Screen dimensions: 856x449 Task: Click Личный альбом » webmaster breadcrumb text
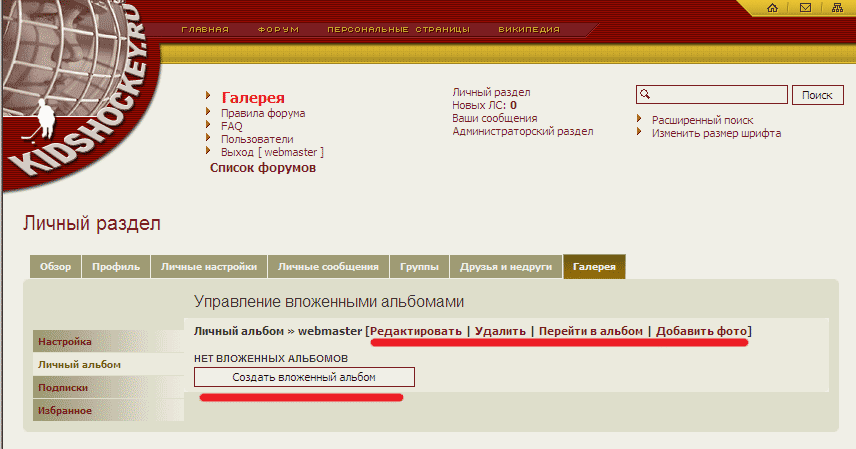pos(278,331)
